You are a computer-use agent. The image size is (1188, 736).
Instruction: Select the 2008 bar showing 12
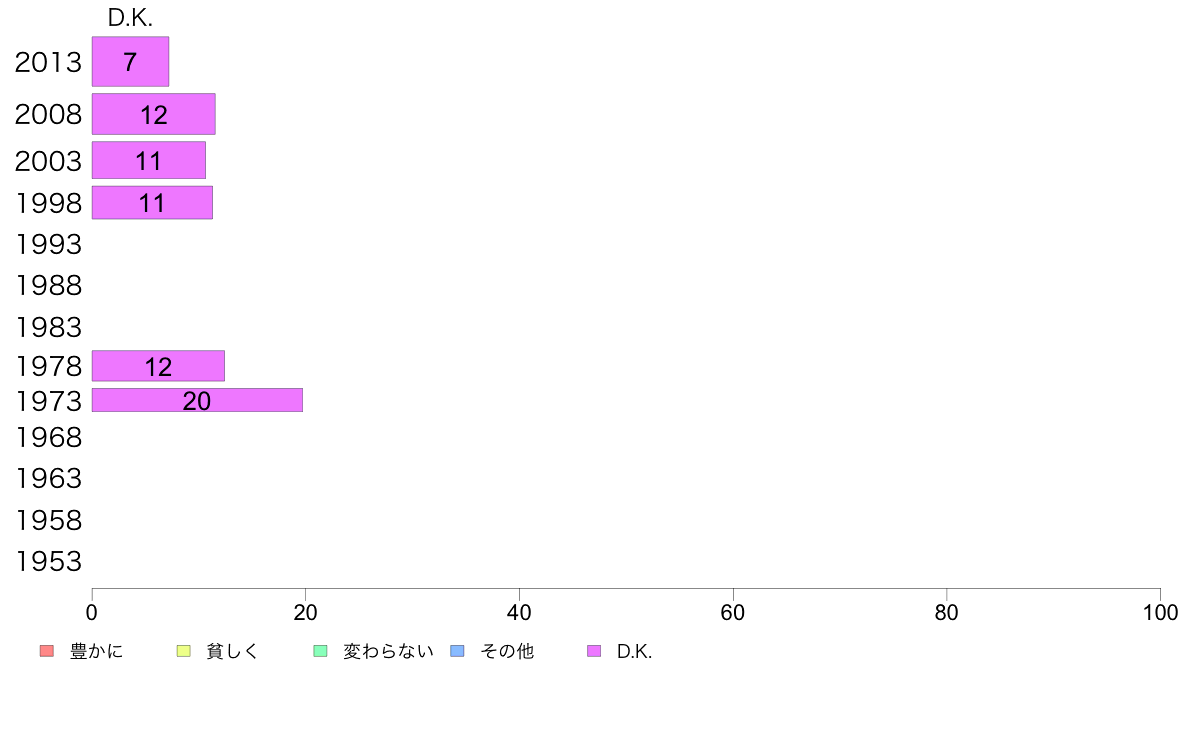(x=154, y=114)
